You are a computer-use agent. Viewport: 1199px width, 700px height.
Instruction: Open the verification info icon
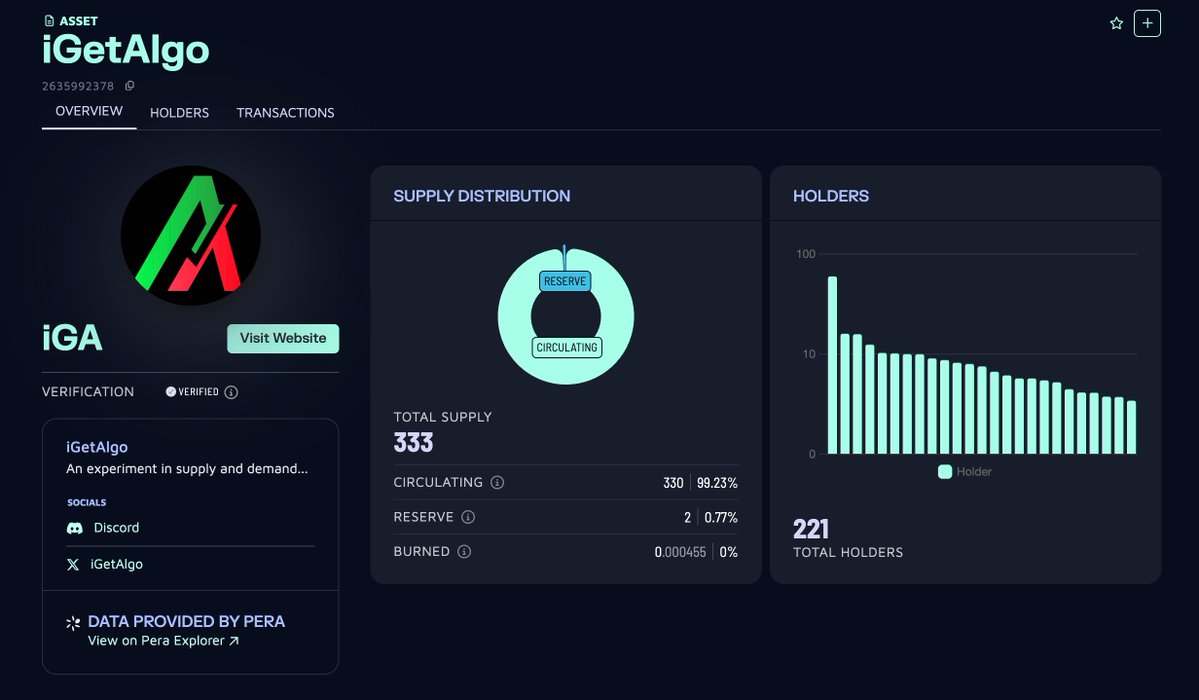[231, 392]
